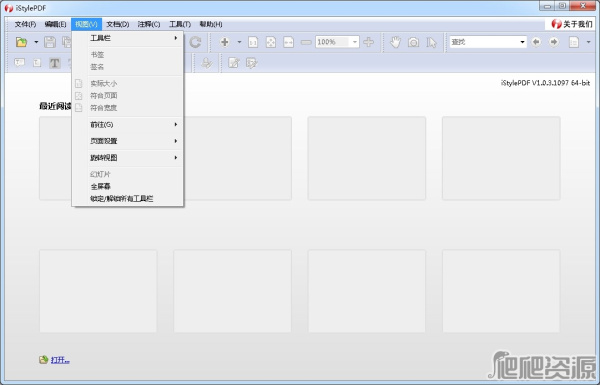Expand the 工具栏 submenu
This screenshot has width=600, height=385.
coord(128,38)
